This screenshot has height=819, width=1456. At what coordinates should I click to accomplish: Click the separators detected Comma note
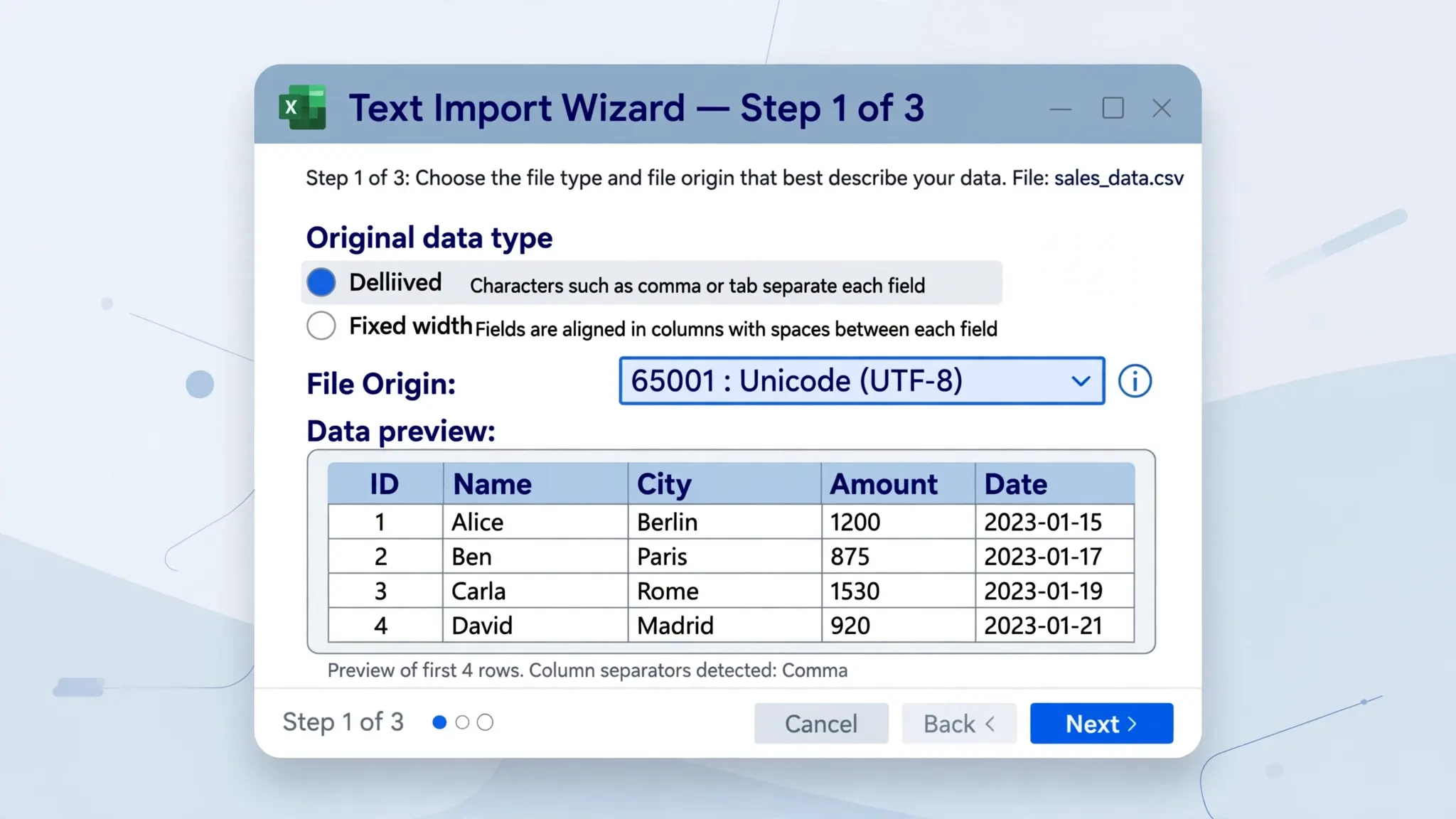pyautogui.click(x=688, y=670)
